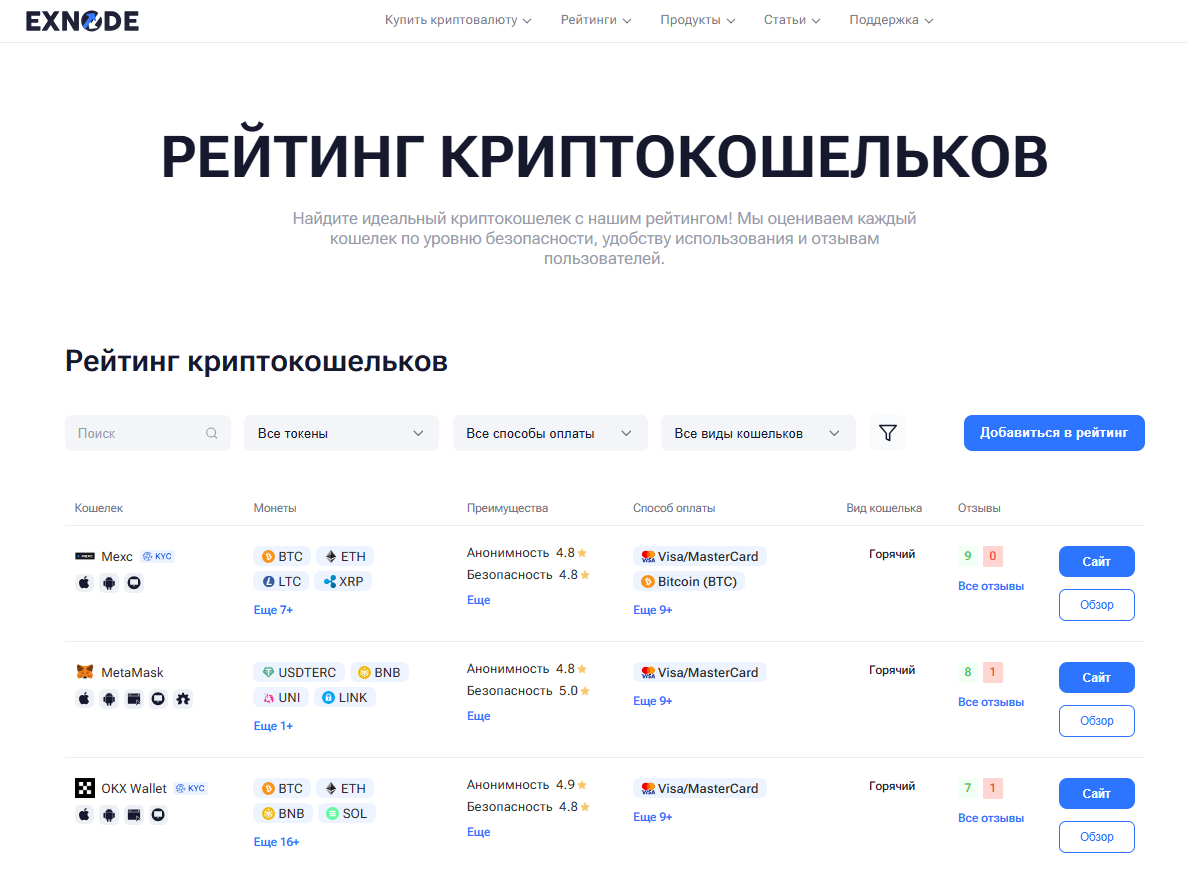Screen dimensions: 1187x870
Task: Click the Apple platform icon under Mexc
Action: pos(84,582)
